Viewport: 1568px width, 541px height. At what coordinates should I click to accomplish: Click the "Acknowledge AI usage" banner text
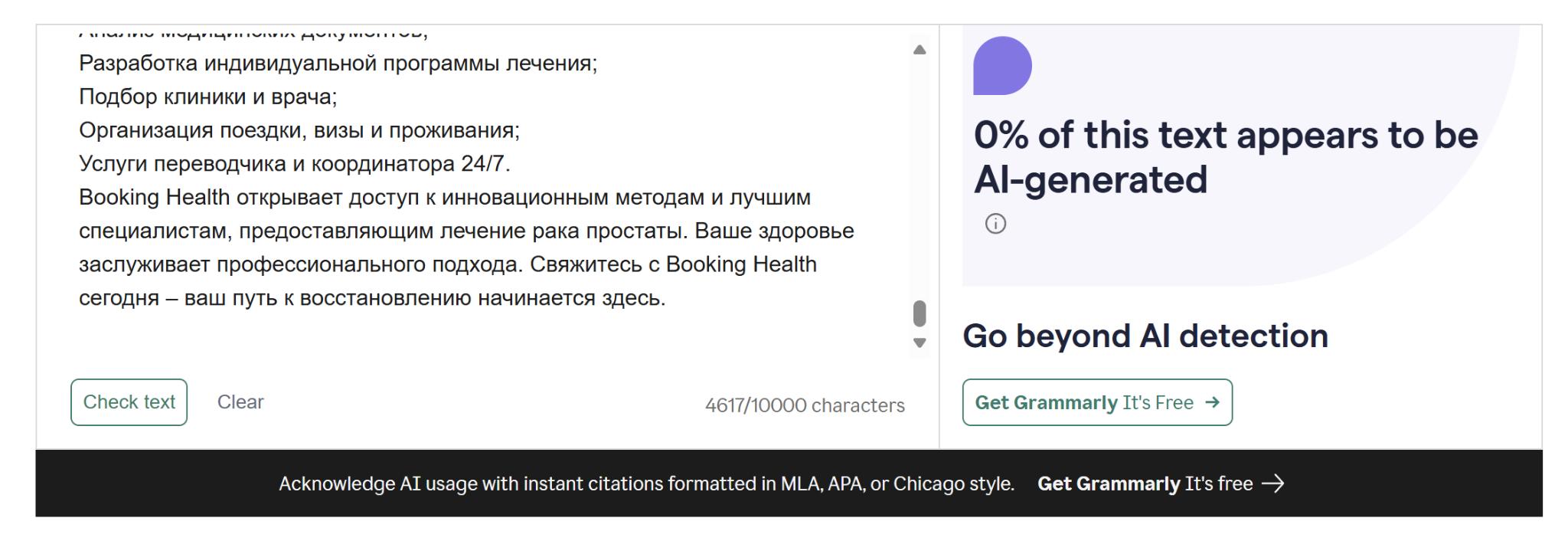645,484
